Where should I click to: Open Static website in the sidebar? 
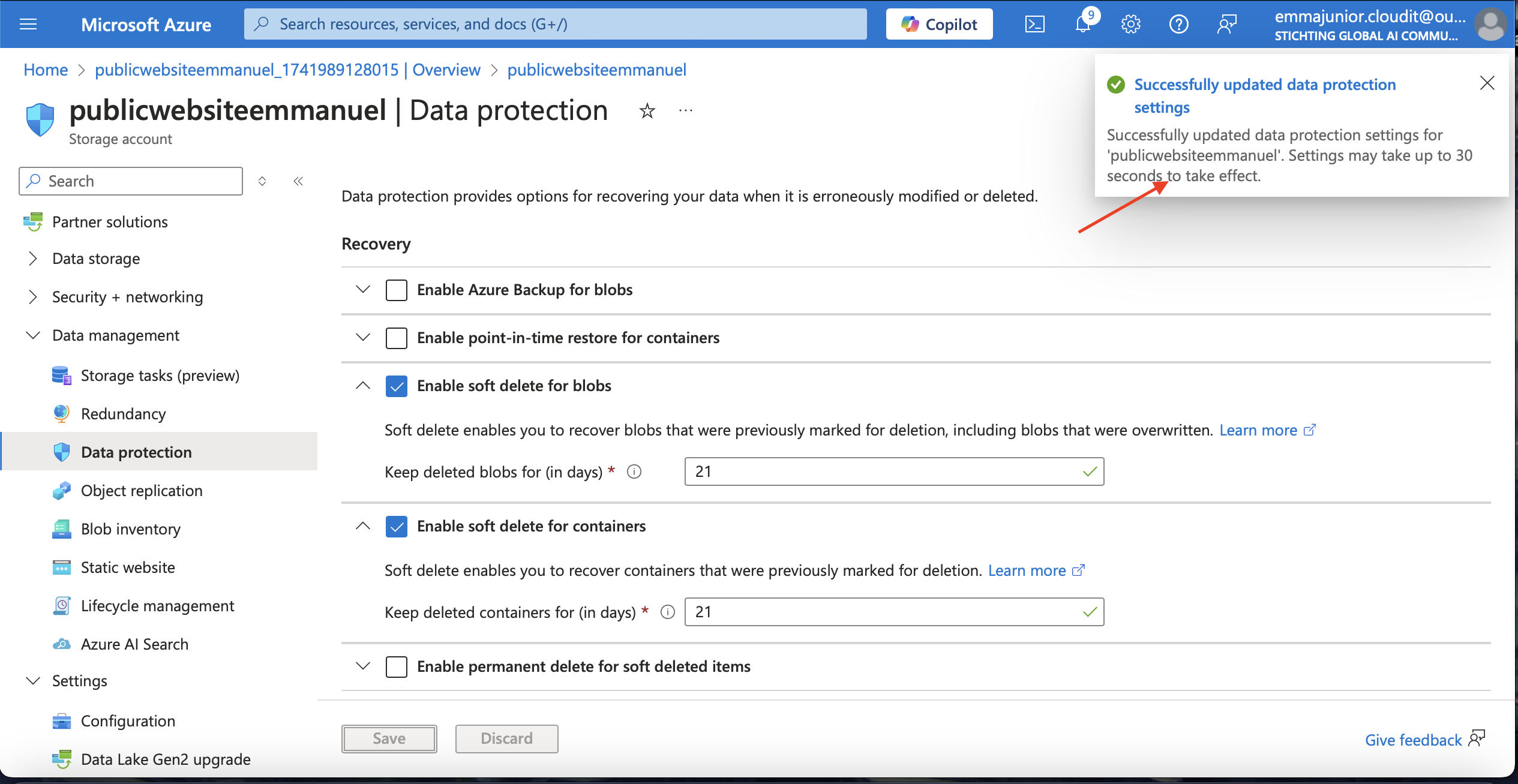[x=128, y=567]
